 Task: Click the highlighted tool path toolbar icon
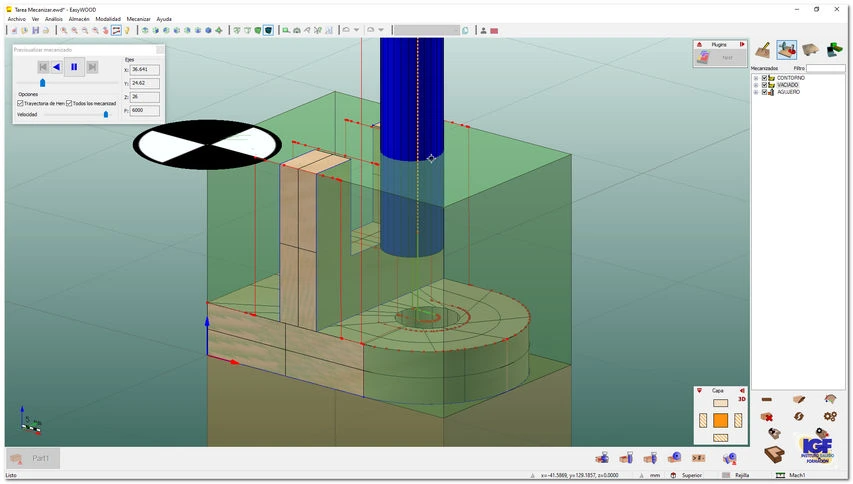tap(116, 30)
